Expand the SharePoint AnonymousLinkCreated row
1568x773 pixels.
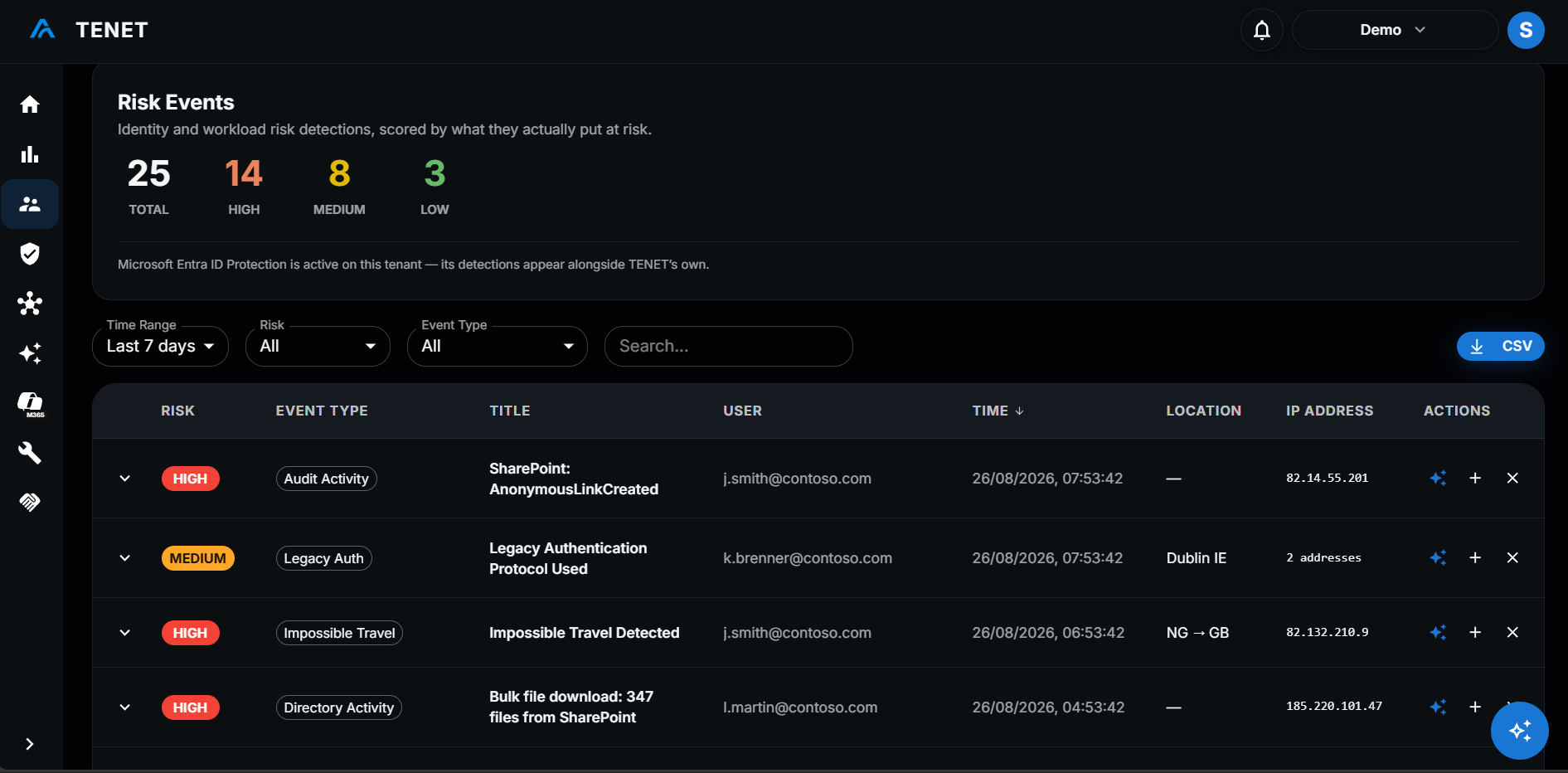[x=124, y=479]
